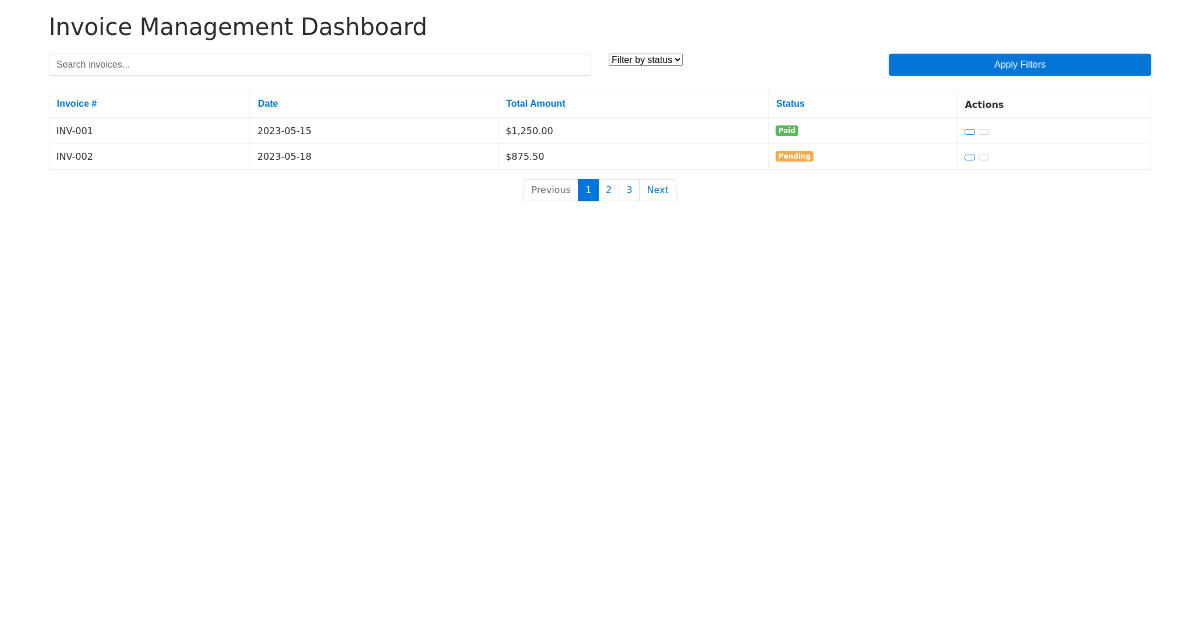
Task: Click the Pending status badge on INV-002
Action: (x=794, y=156)
